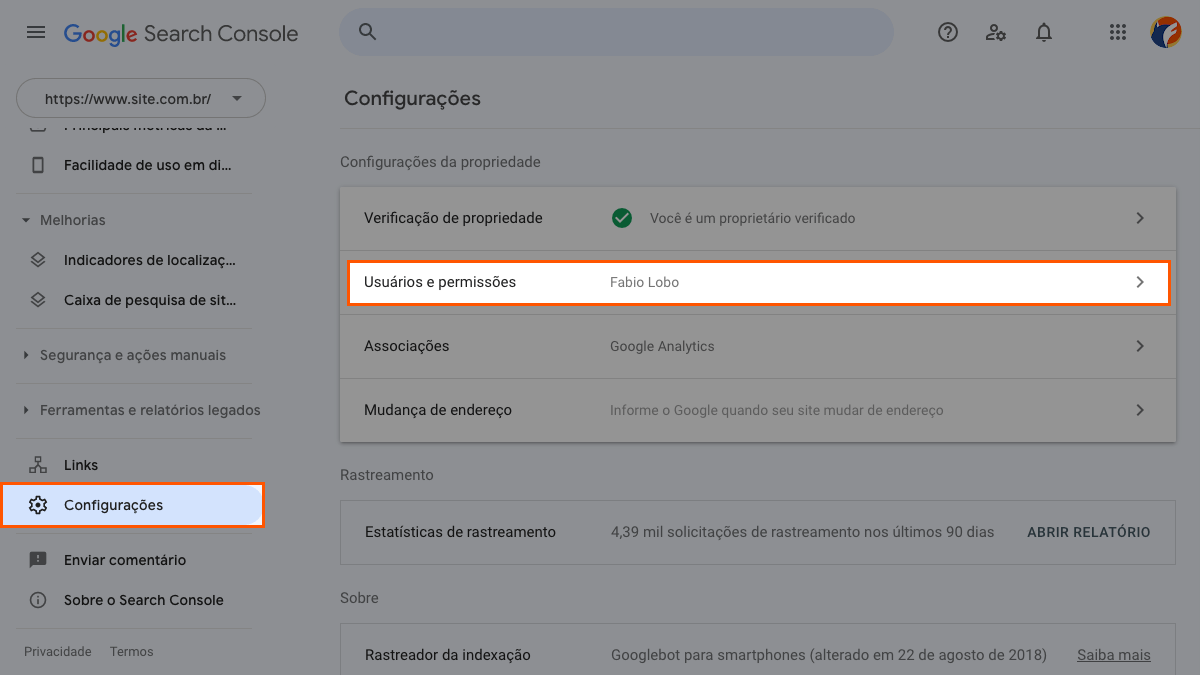The height and width of the screenshot is (675, 1200).
Task: Click the Saiba mais link
Action: pos(1114,655)
